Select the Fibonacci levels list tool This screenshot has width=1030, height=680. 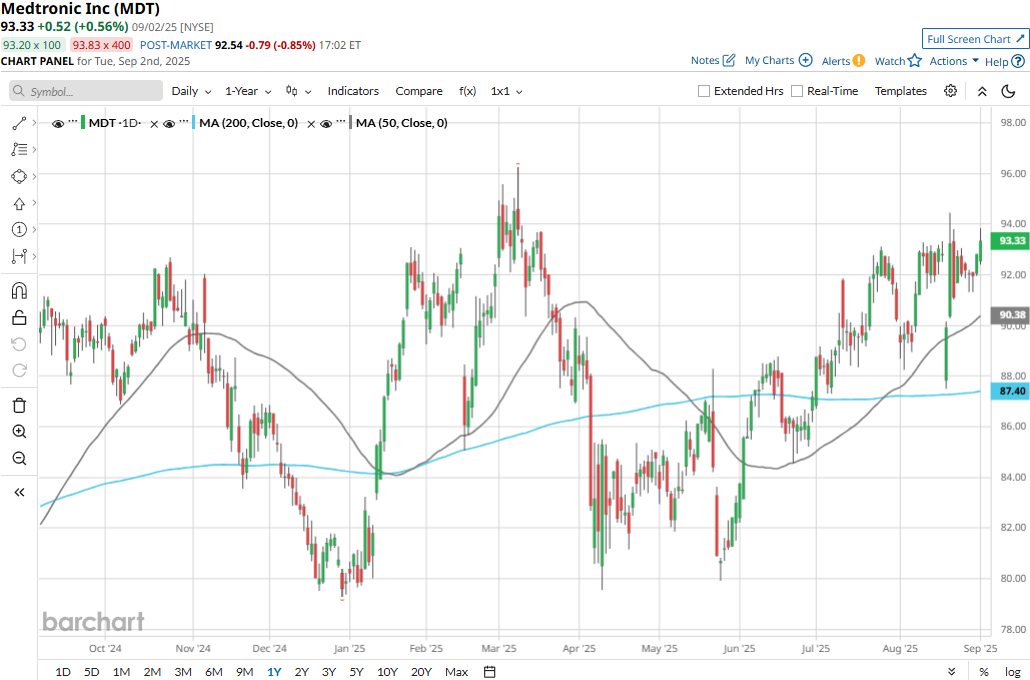[x=19, y=150]
